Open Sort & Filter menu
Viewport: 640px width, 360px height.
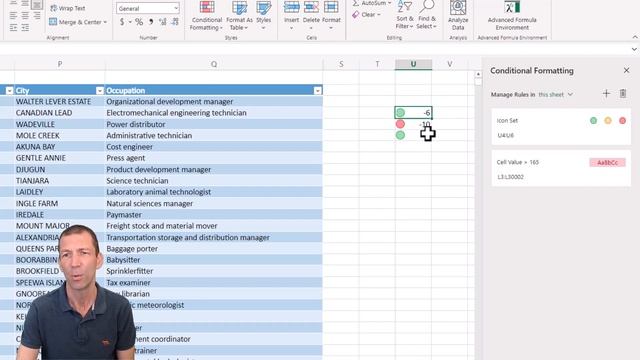(x=404, y=16)
